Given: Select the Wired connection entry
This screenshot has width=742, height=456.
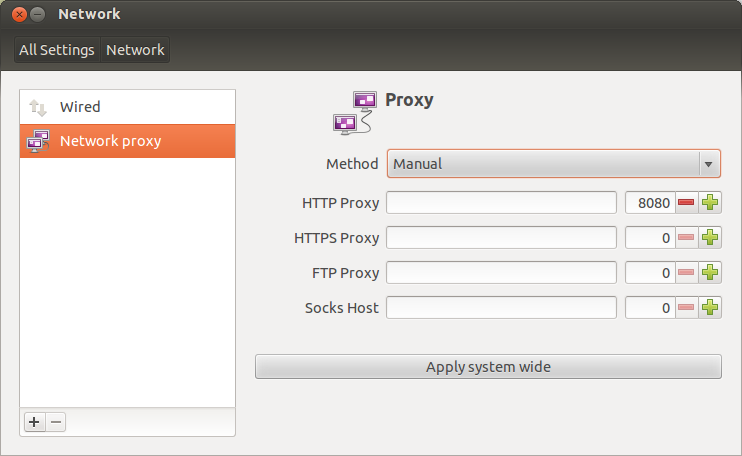Looking at the screenshot, I should (x=127, y=107).
